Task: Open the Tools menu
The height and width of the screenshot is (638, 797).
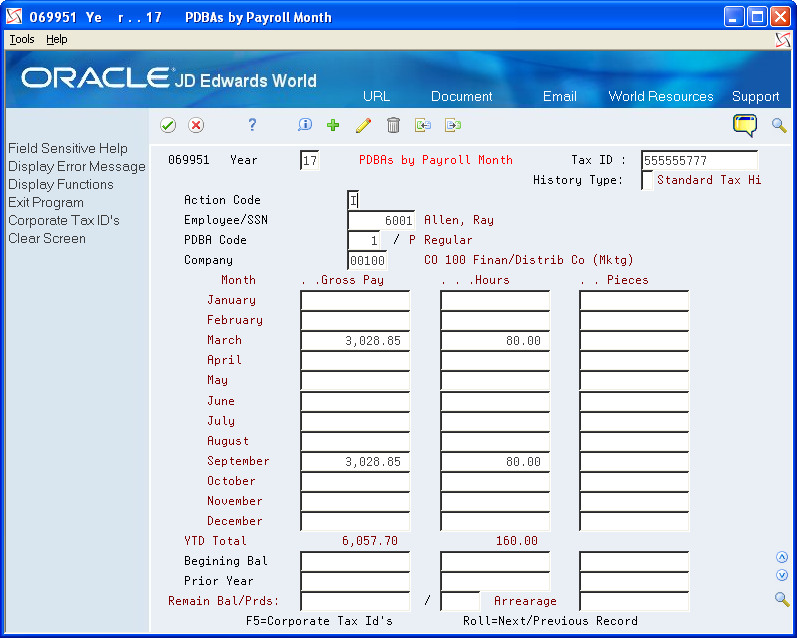Action: pos(22,39)
